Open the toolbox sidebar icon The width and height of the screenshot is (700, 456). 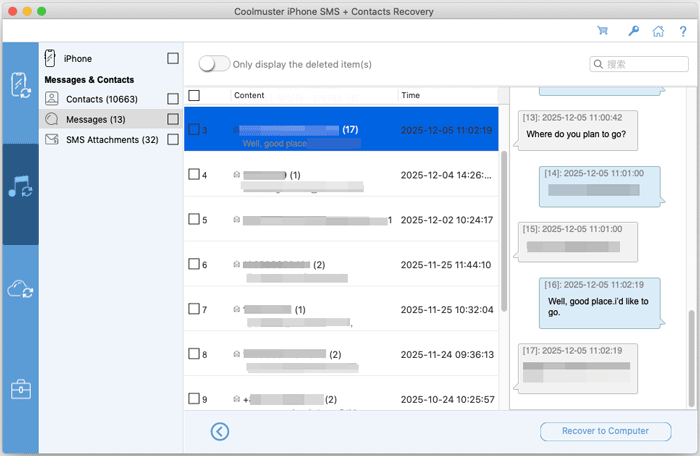tap(21, 389)
